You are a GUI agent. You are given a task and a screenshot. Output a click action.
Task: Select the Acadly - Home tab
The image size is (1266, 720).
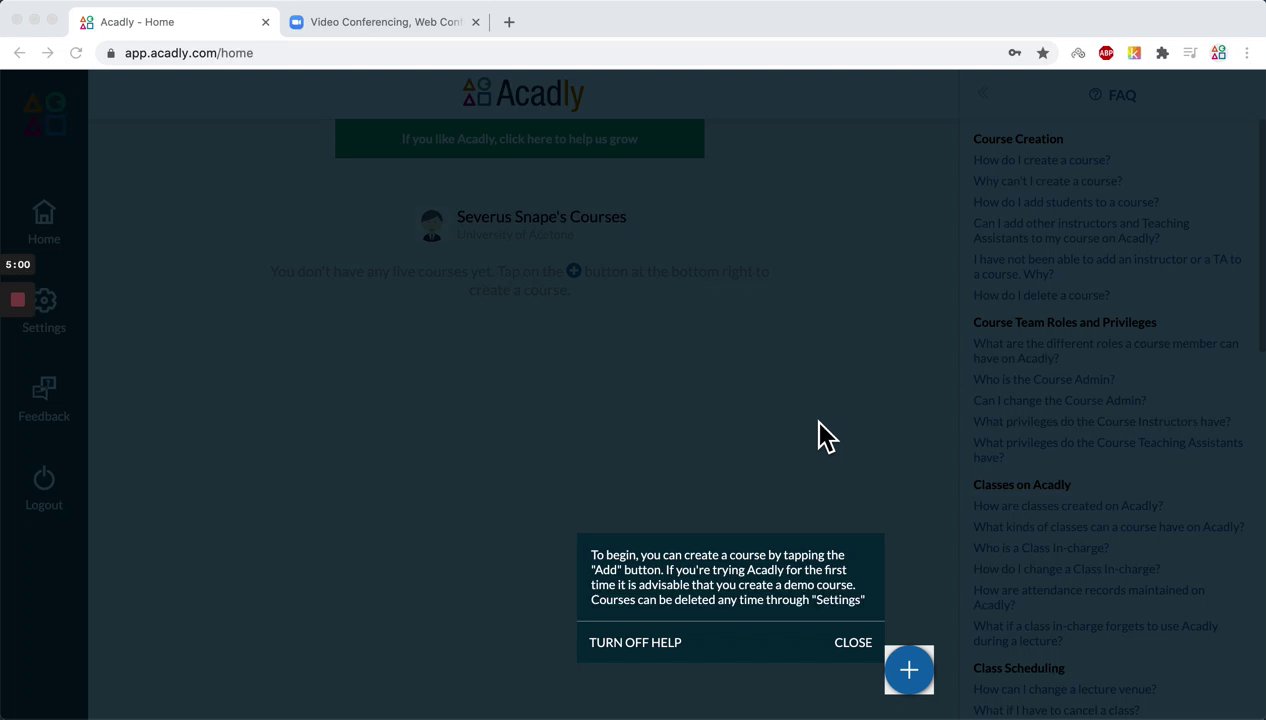[175, 22]
